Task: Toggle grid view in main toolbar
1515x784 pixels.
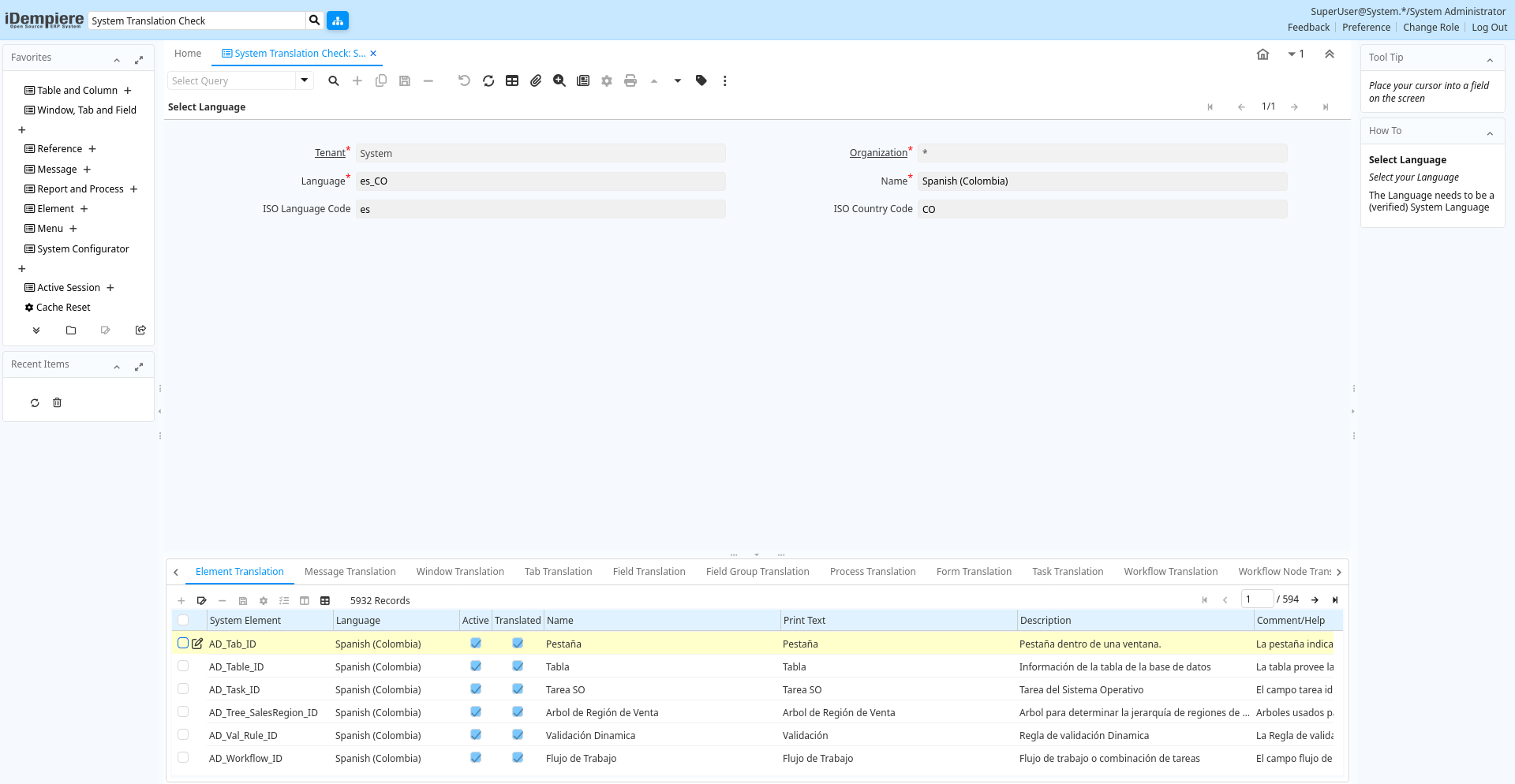Action: pos(512,80)
